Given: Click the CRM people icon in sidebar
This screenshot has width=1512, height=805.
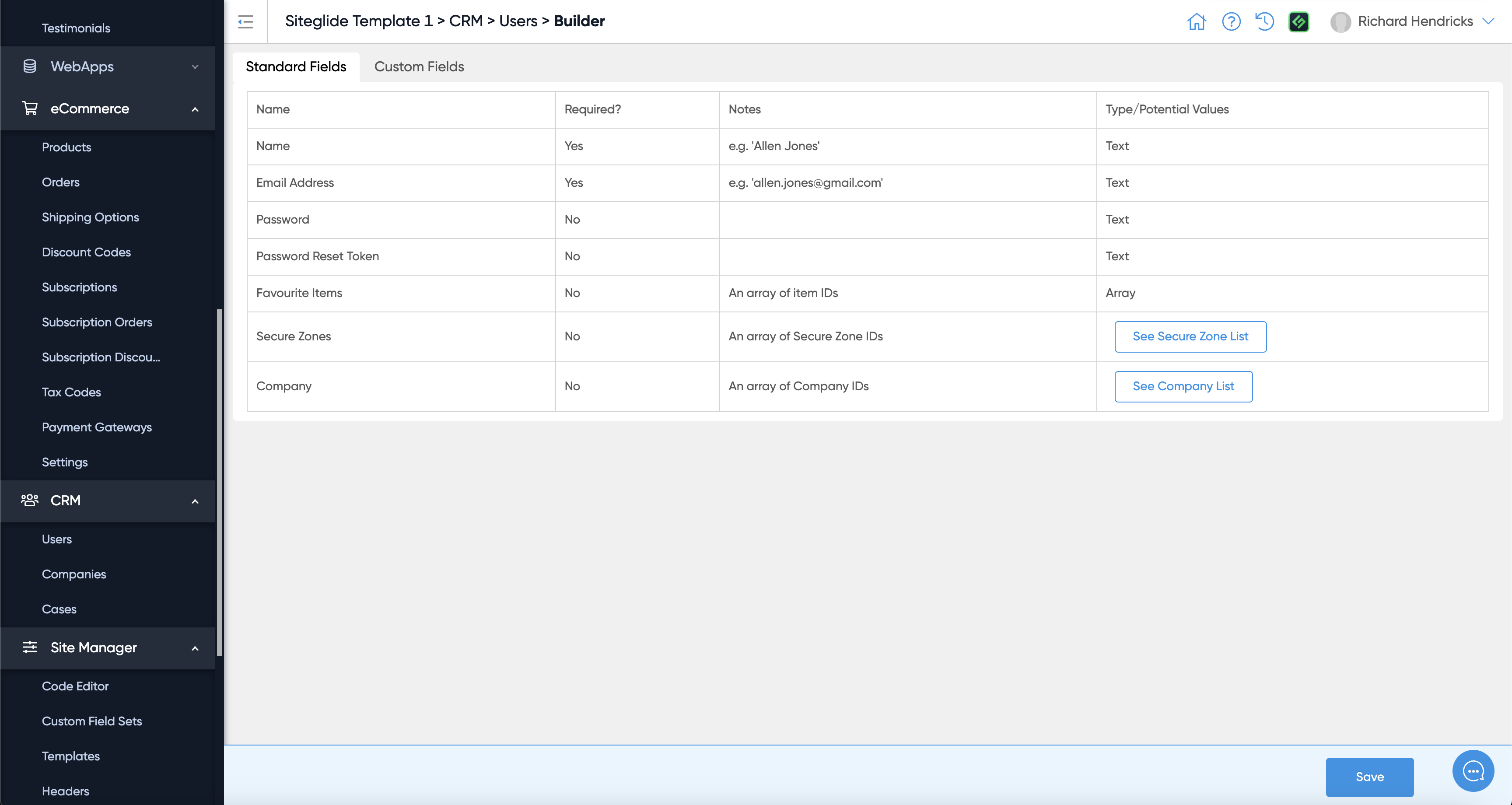Looking at the screenshot, I should [x=29, y=500].
